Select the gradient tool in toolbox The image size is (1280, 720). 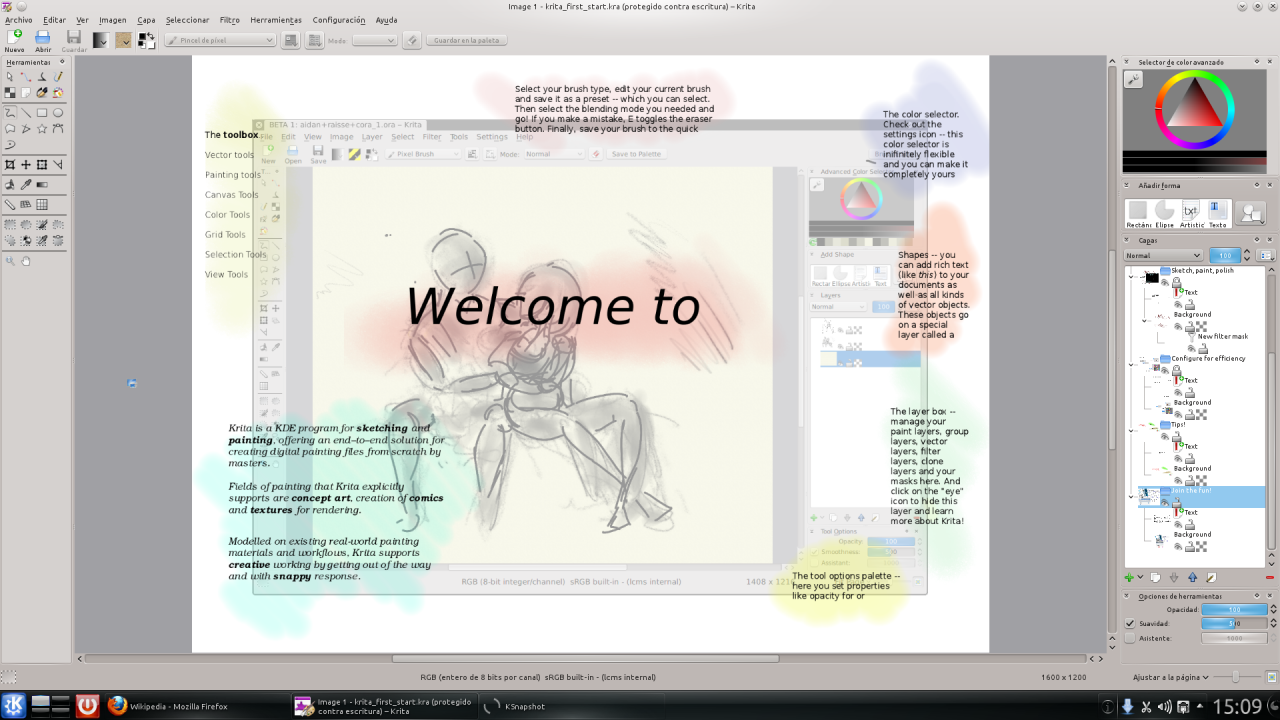pyautogui.click(x=42, y=185)
